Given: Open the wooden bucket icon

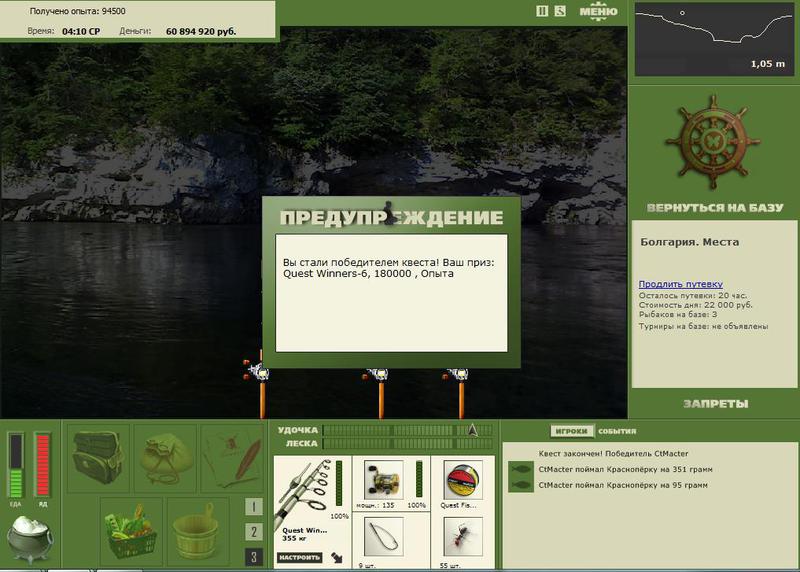Looking at the screenshot, I should click(x=198, y=532).
